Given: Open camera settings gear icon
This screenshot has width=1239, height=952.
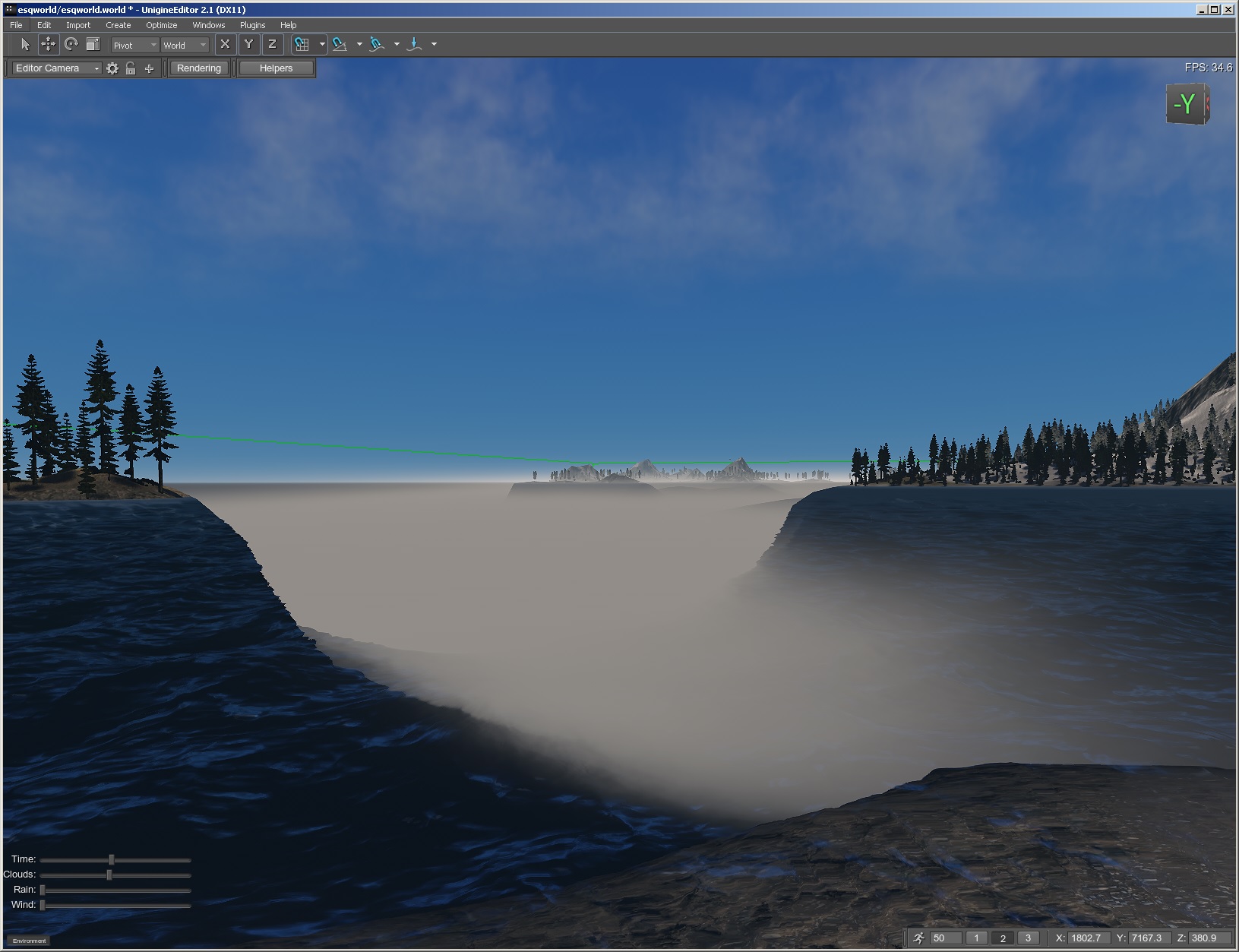Looking at the screenshot, I should pyautogui.click(x=112, y=68).
